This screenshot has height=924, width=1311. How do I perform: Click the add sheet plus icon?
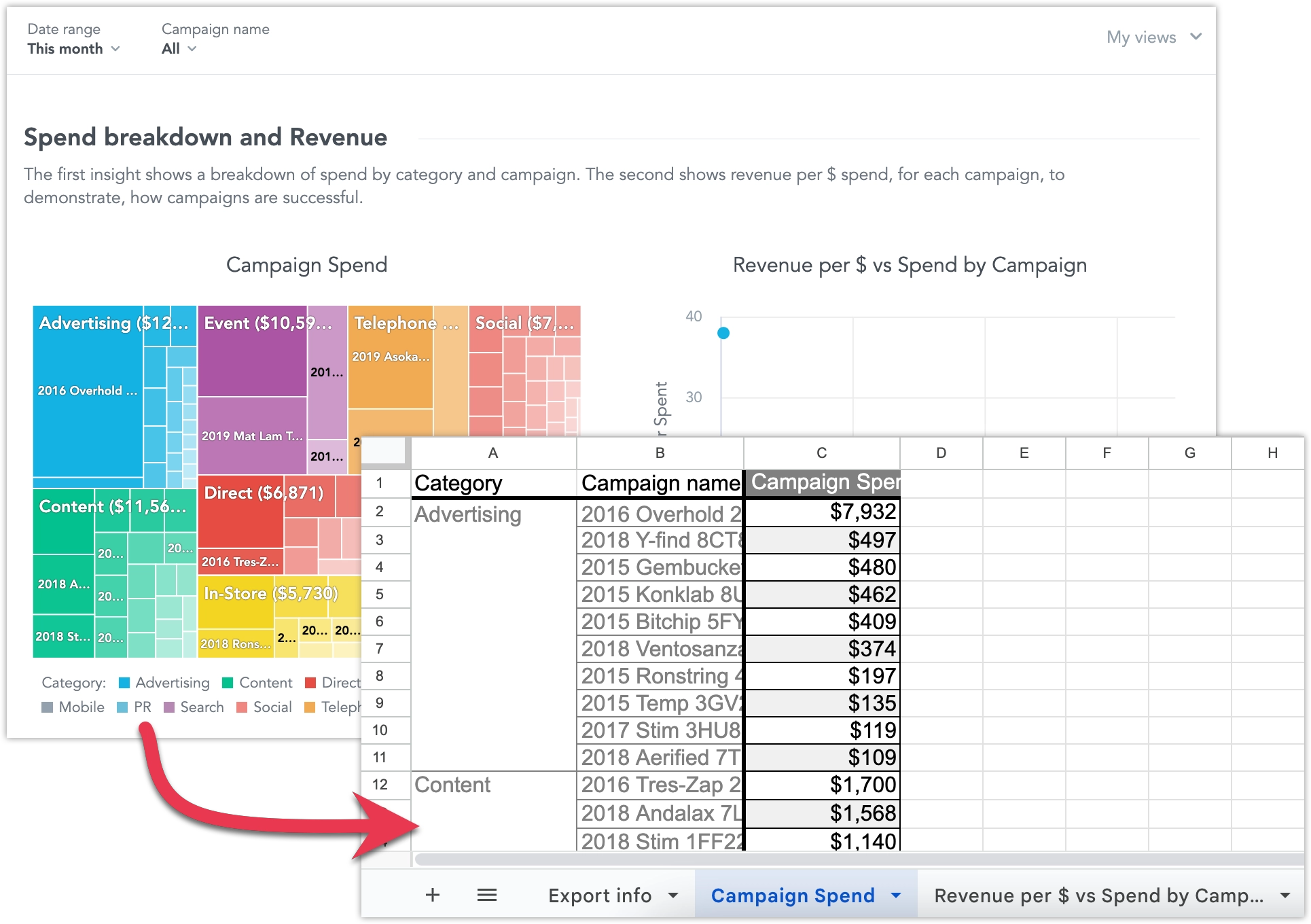click(433, 895)
